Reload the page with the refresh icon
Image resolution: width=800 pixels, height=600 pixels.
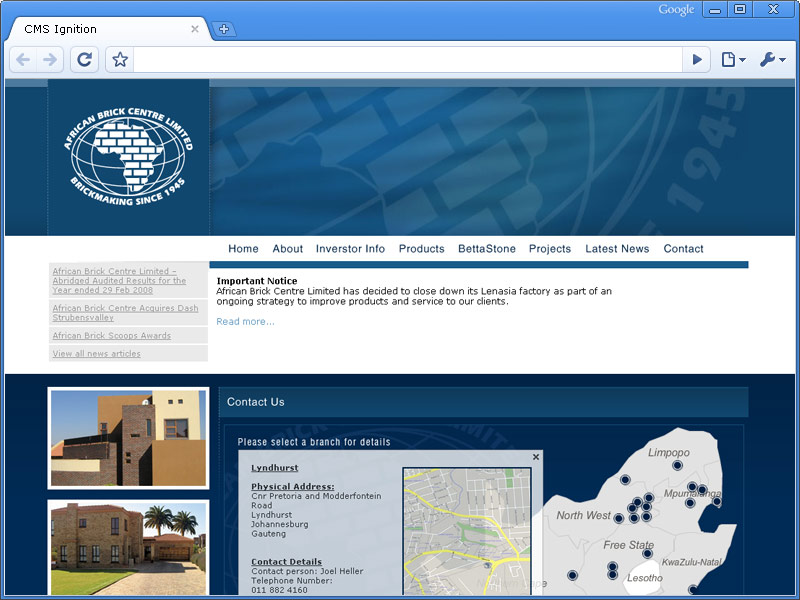[84, 60]
